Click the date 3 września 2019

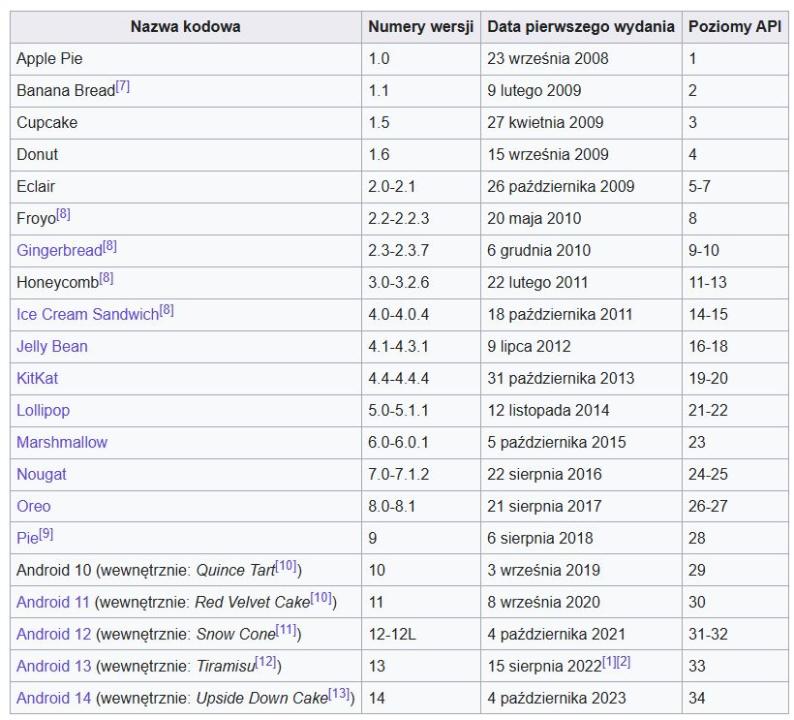(x=543, y=570)
